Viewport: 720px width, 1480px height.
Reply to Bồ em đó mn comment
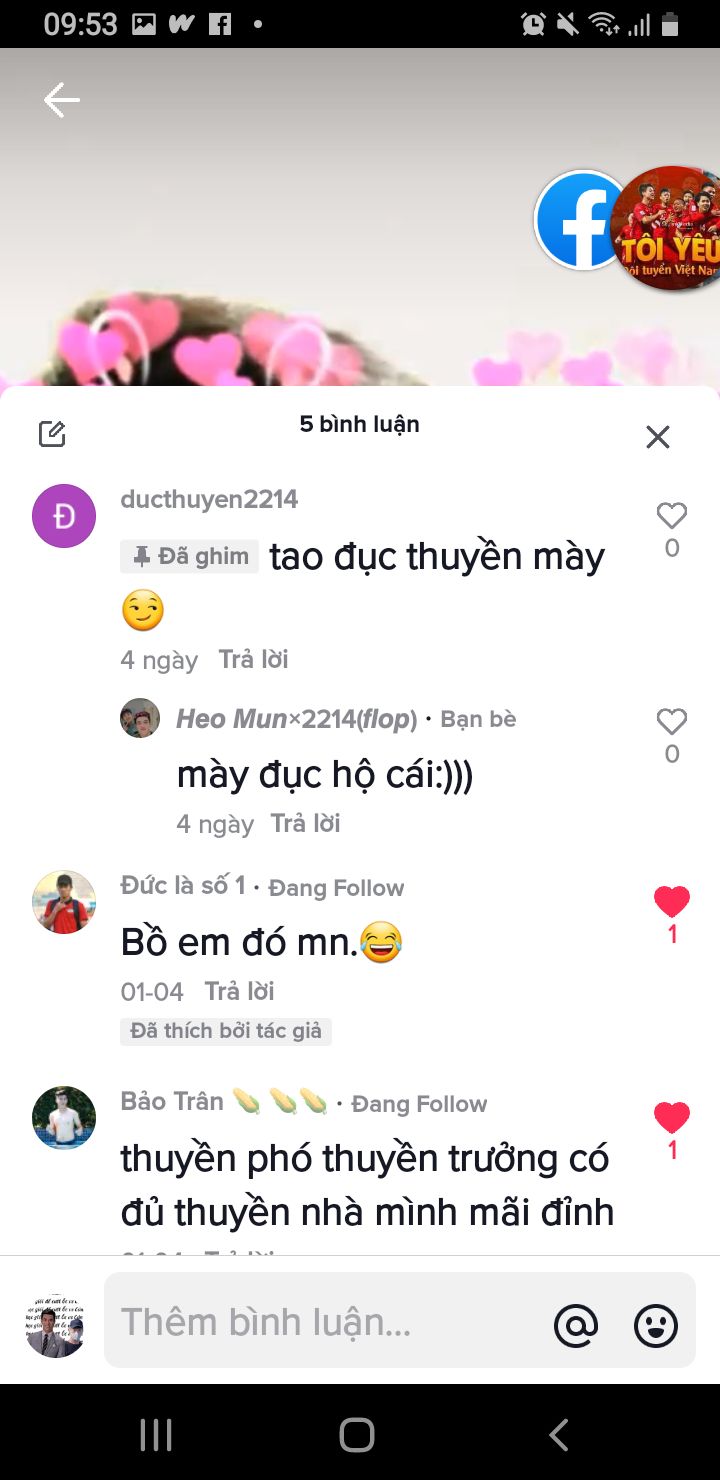239,992
